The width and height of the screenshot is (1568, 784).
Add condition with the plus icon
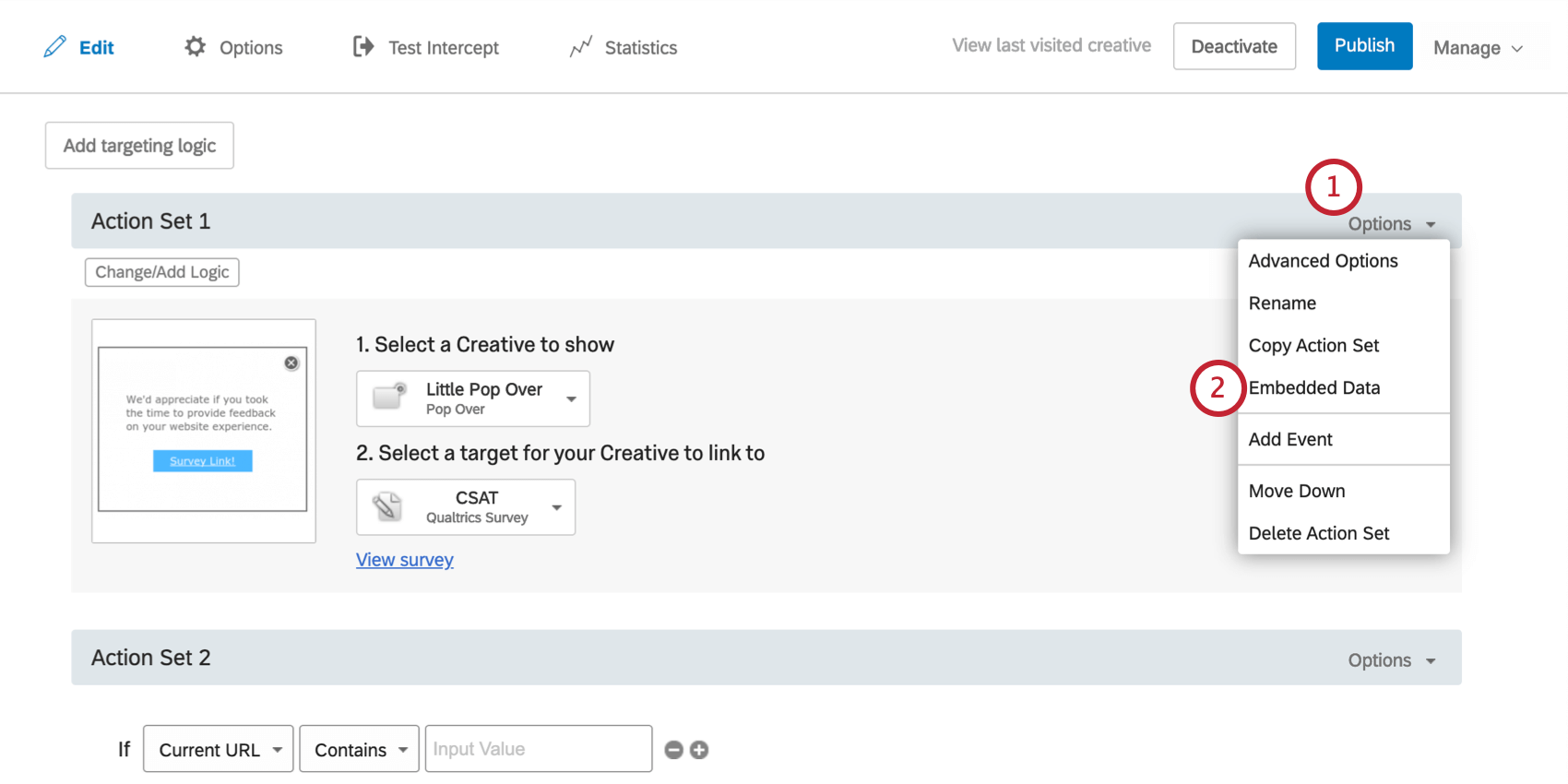tap(699, 750)
